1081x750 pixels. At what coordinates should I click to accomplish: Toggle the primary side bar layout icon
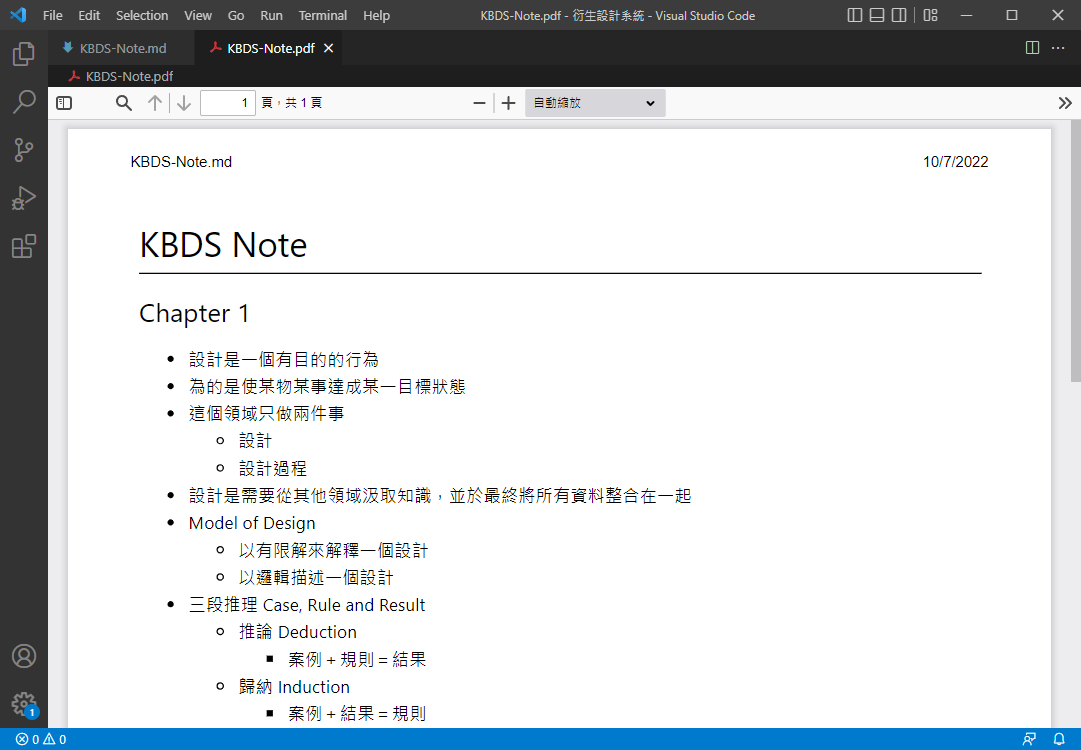855,15
